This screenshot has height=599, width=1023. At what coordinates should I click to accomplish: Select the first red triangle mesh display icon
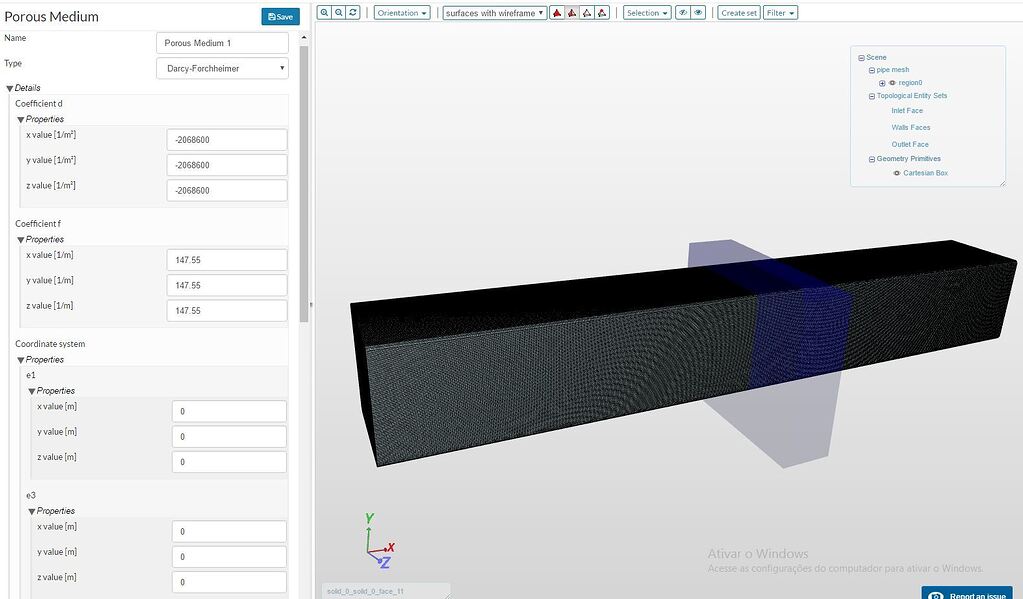pyautogui.click(x=557, y=12)
